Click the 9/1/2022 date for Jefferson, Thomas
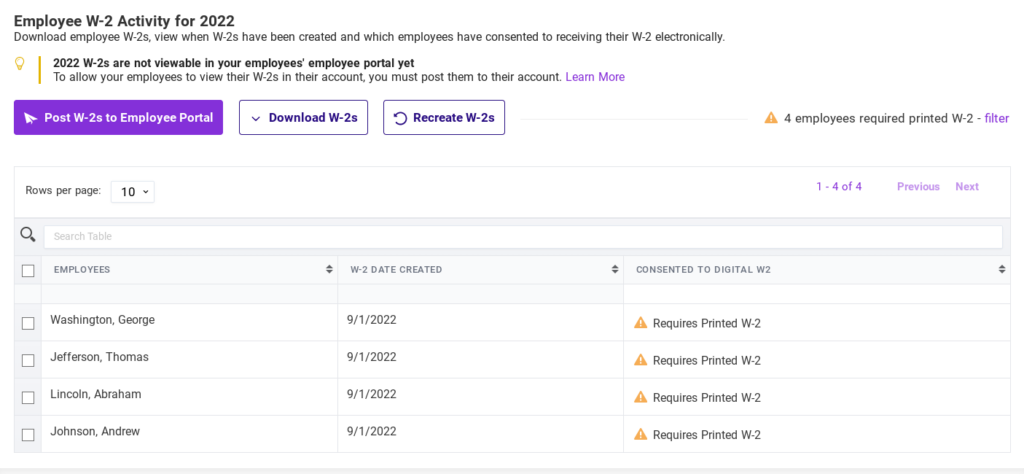This screenshot has width=1024, height=474. (372, 357)
